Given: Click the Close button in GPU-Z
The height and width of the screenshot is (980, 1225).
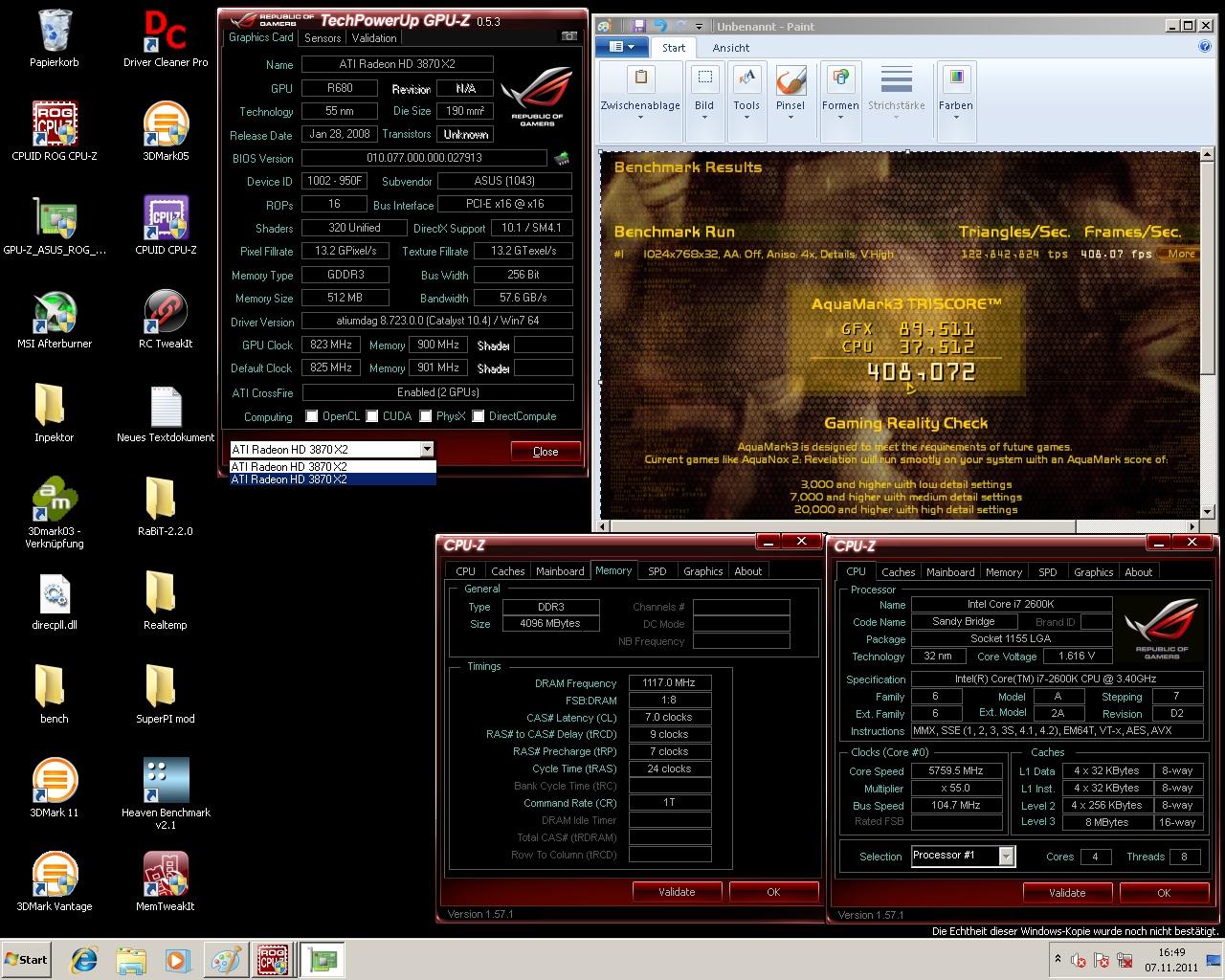Looking at the screenshot, I should tap(546, 452).
